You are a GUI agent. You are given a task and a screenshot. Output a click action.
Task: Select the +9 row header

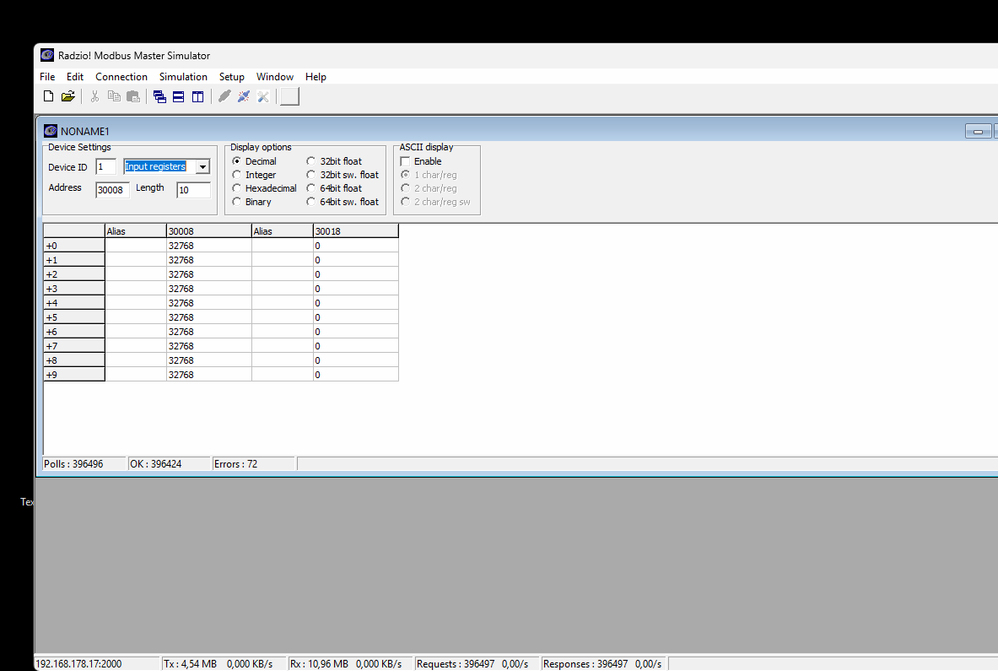coord(74,374)
